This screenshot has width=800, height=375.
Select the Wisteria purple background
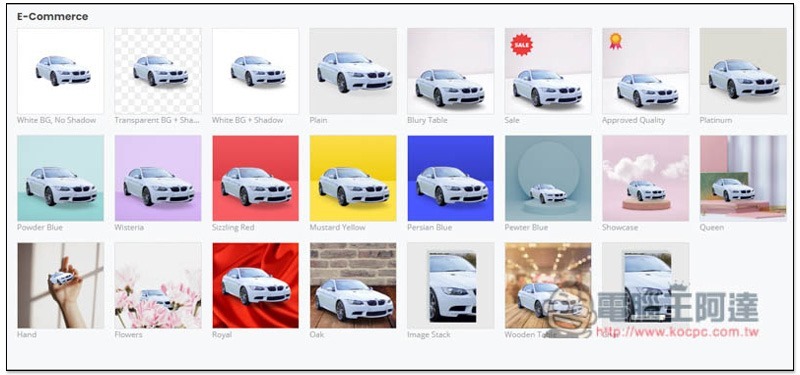tap(158, 178)
